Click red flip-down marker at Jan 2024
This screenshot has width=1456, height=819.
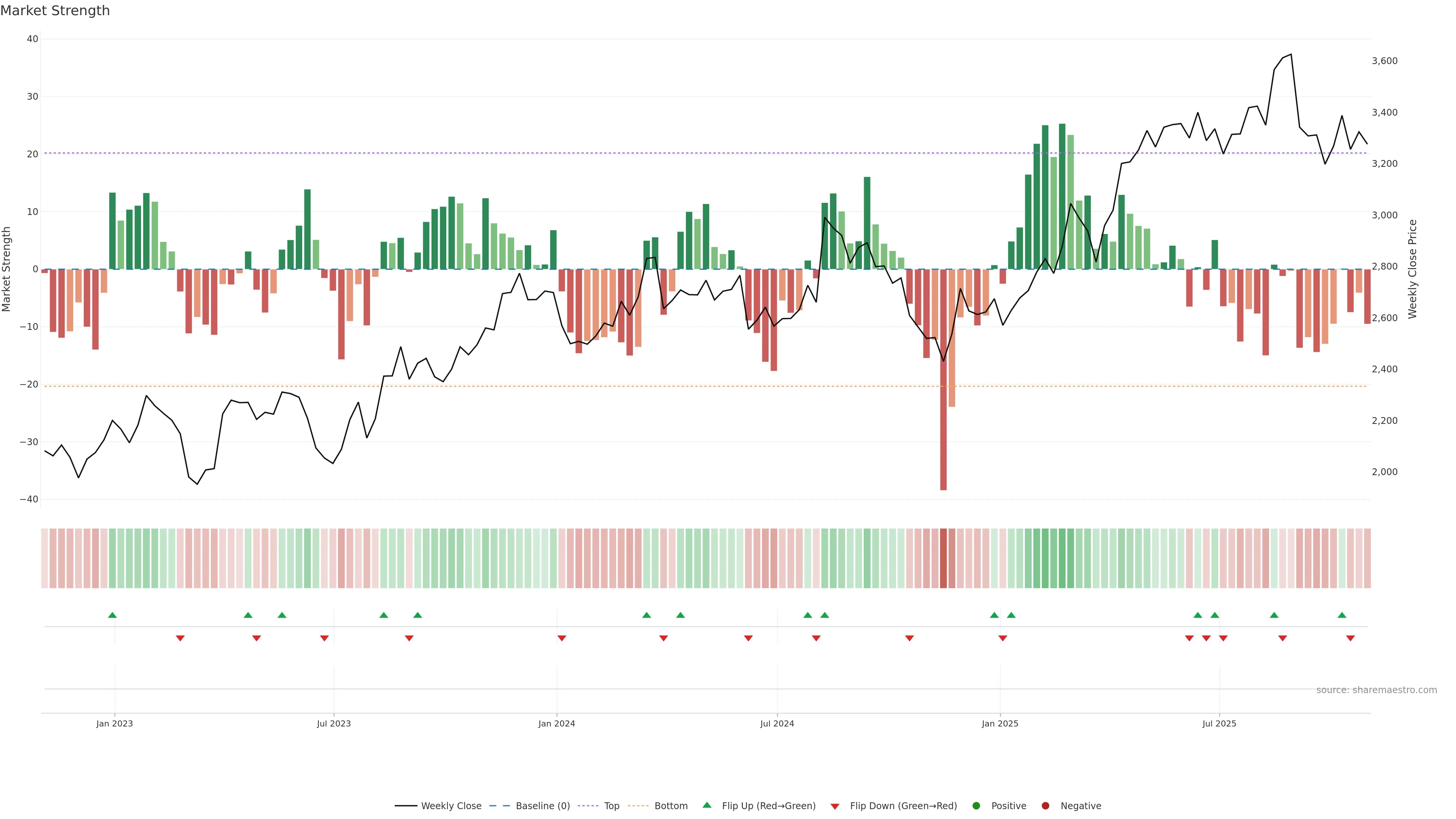click(562, 638)
